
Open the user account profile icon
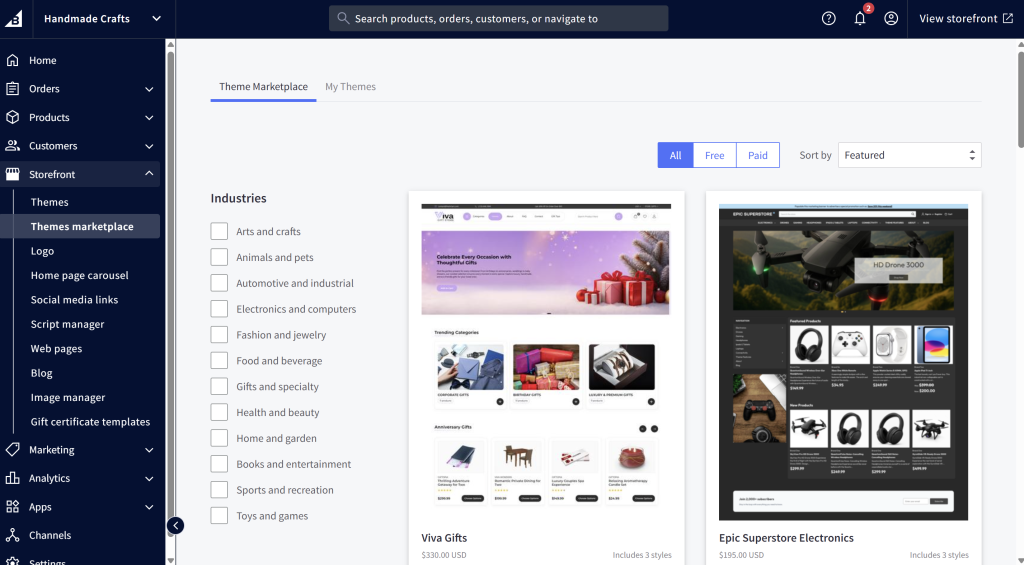(x=891, y=18)
